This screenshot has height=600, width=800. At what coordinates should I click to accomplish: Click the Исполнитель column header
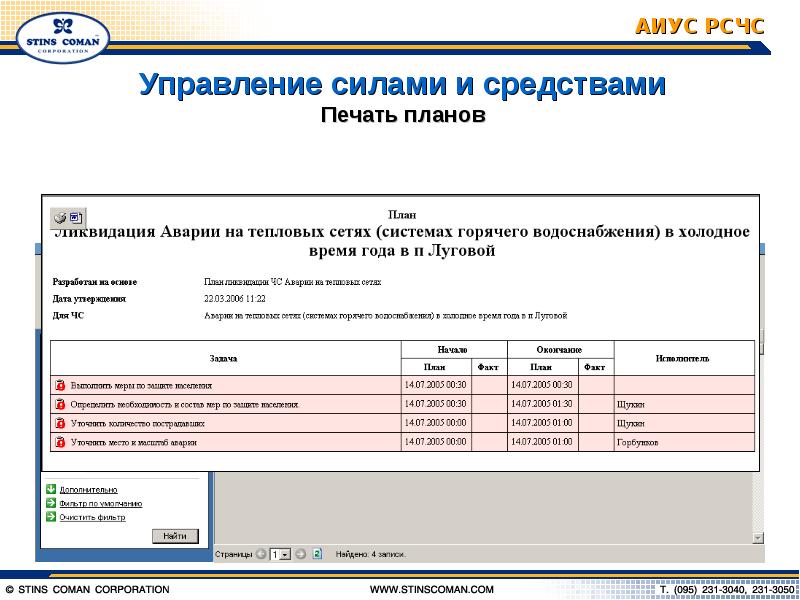click(x=684, y=358)
